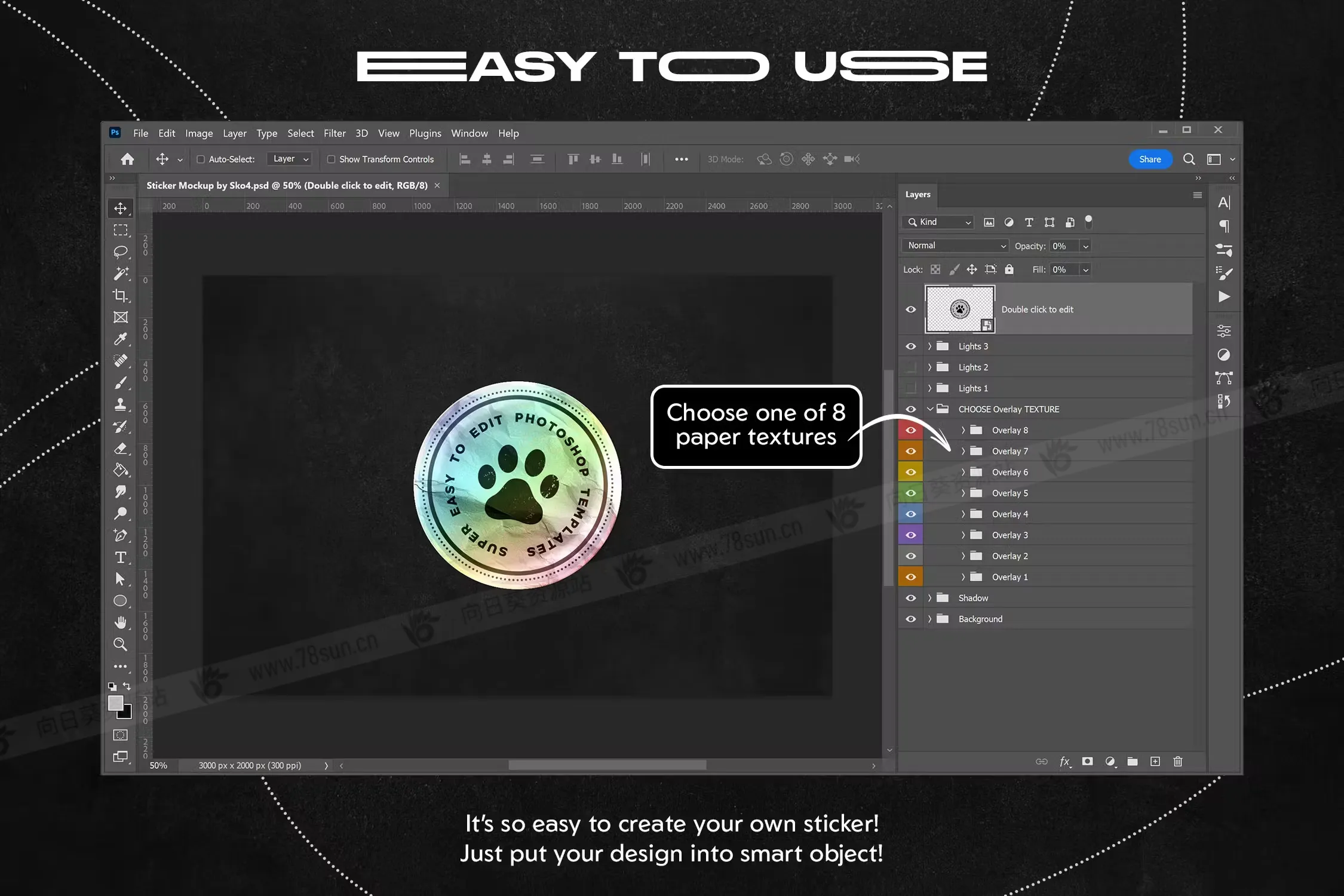Enable the Auto-Select checkbox
This screenshot has height=896, width=1344.
click(x=201, y=159)
